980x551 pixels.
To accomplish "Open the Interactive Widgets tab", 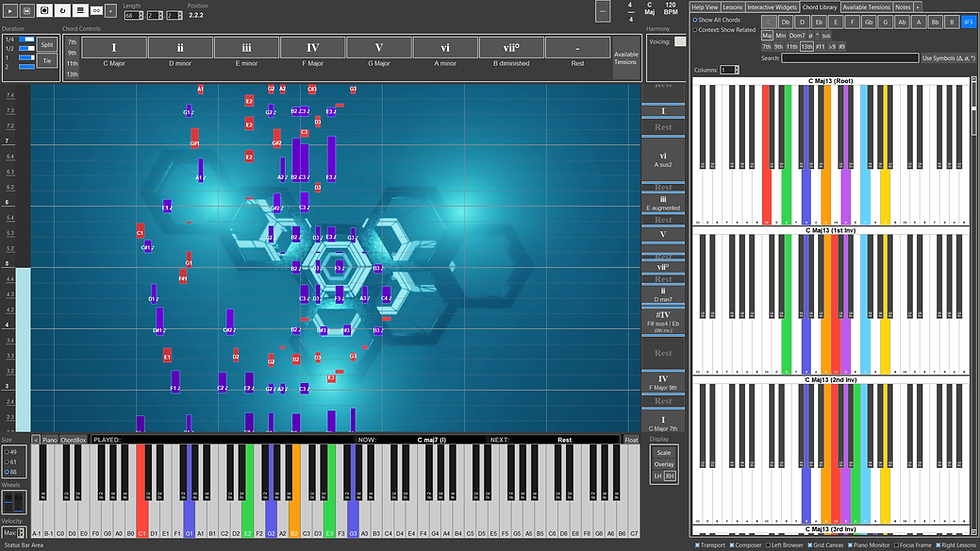I will 772,7.
